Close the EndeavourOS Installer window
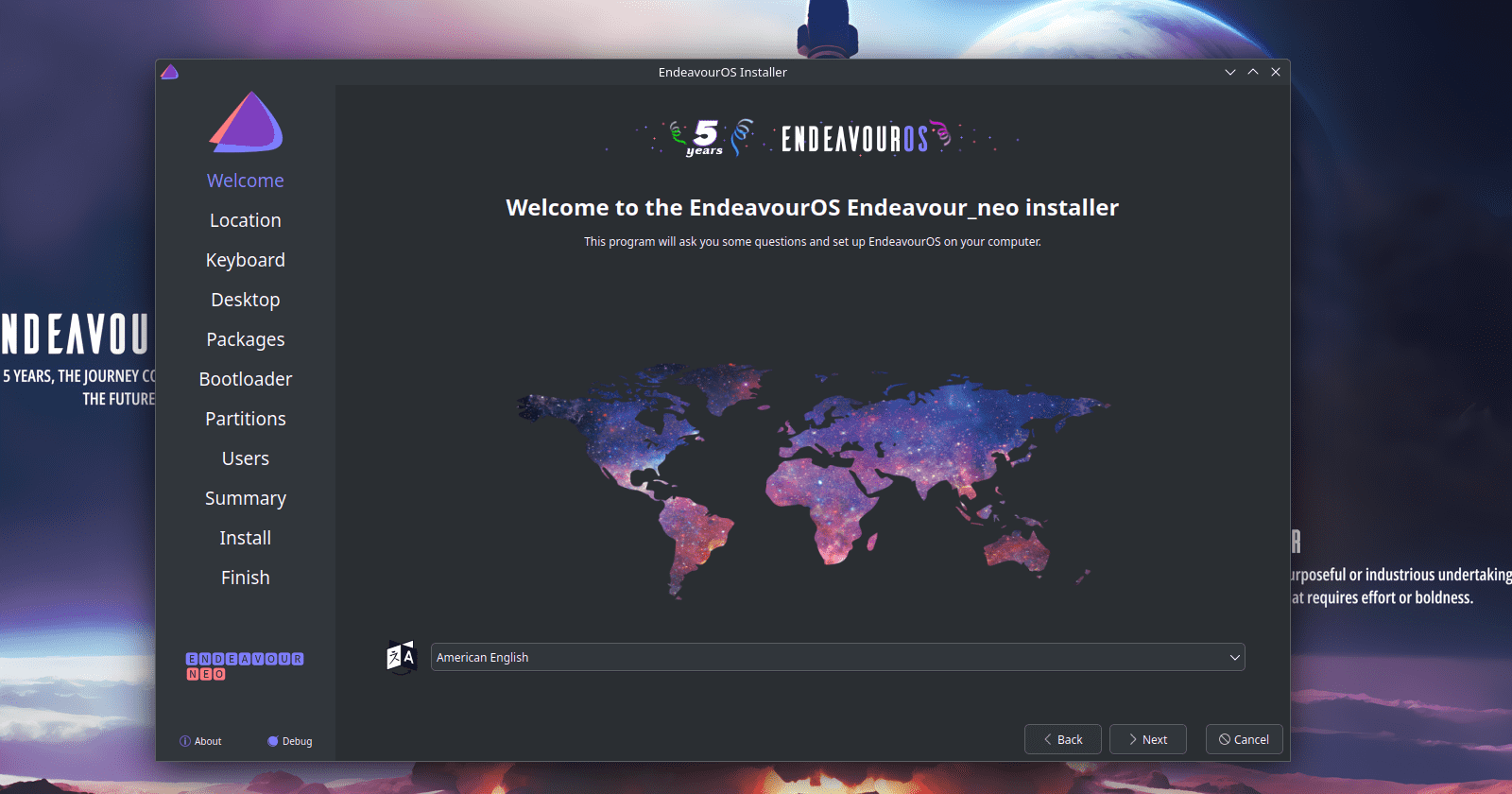This screenshot has width=1512, height=794. 1276,72
